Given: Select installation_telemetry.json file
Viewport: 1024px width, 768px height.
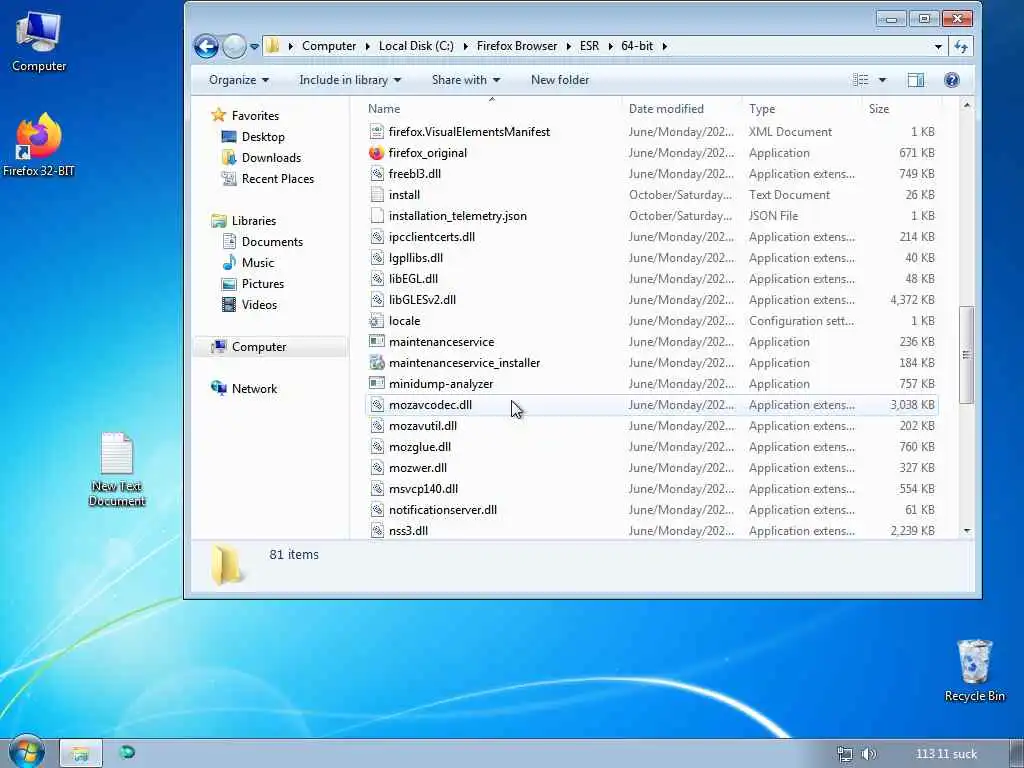Looking at the screenshot, I should pos(458,216).
